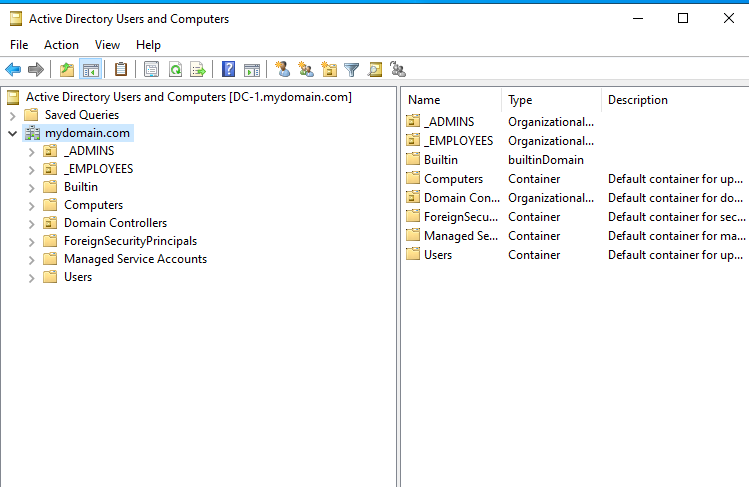
Task: Click the Users folder icon in list pane
Action: pos(413,254)
